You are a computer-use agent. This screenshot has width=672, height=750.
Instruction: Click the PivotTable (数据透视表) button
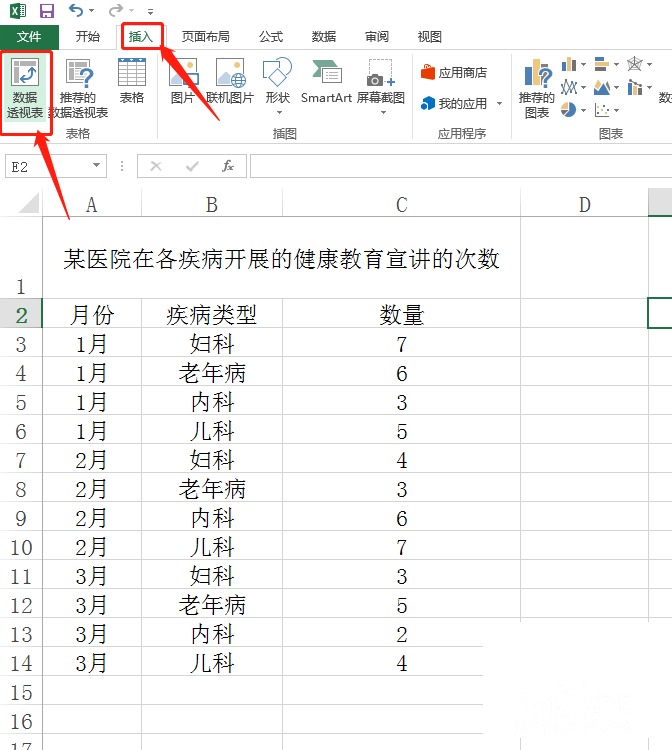(25, 89)
